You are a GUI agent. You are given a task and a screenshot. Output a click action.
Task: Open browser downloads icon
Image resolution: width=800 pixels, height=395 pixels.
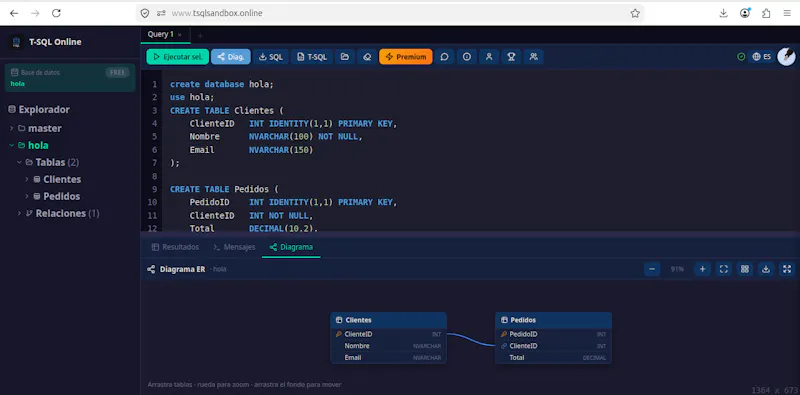pos(723,13)
